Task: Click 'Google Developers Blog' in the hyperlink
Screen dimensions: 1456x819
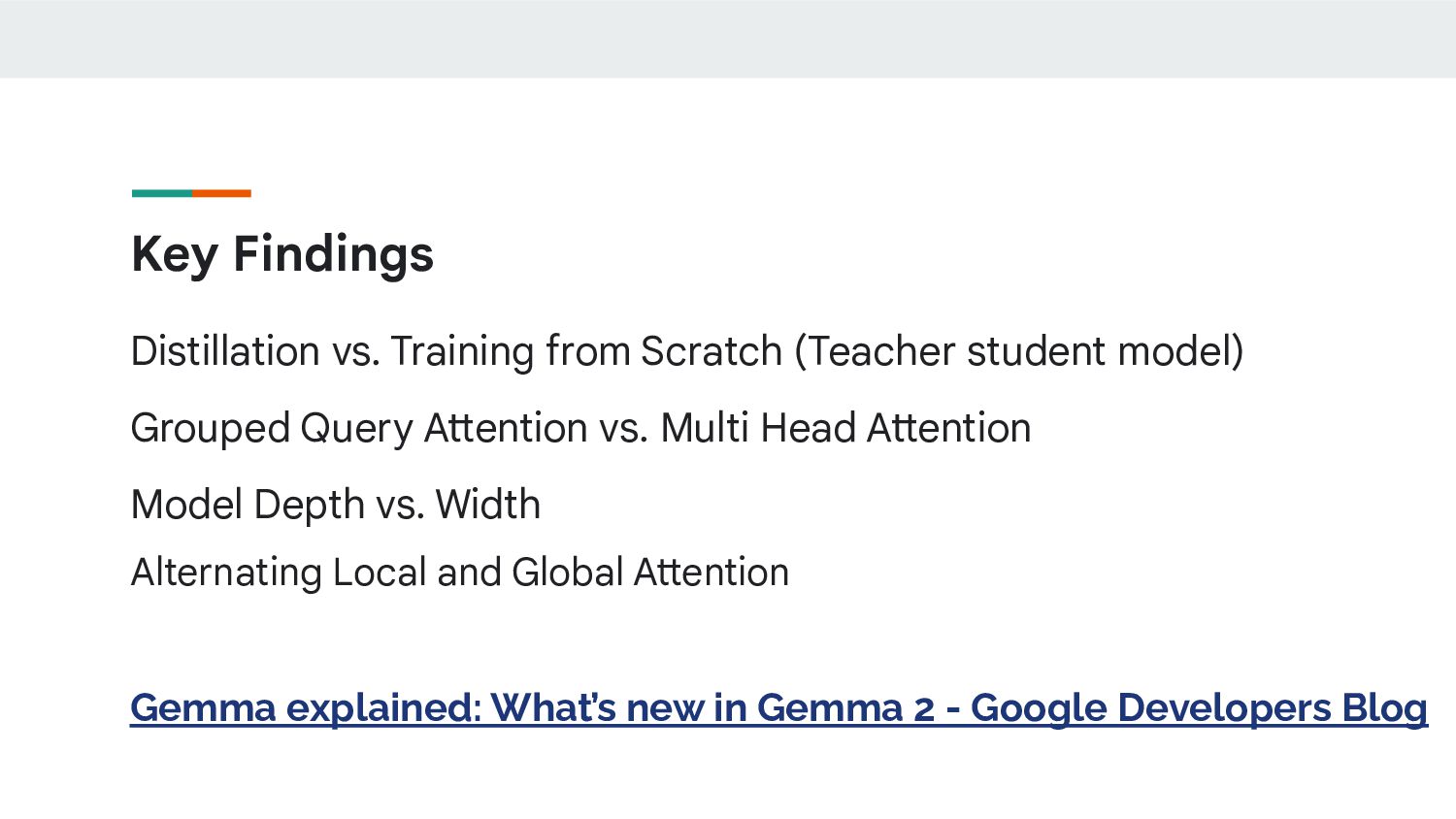Action: [1199, 708]
